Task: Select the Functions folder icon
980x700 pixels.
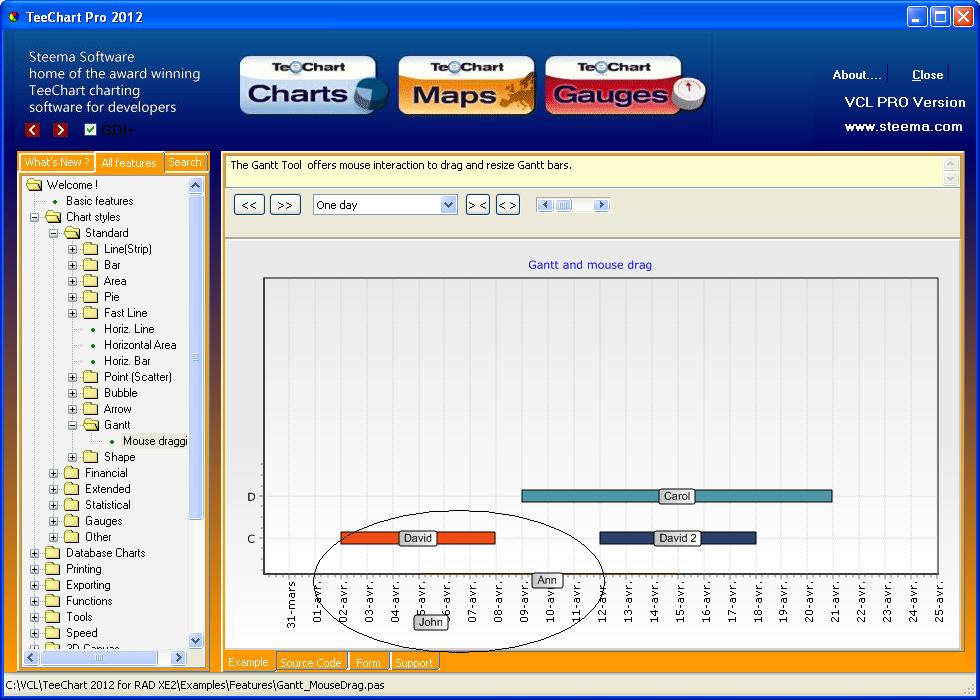Action: tap(53, 601)
